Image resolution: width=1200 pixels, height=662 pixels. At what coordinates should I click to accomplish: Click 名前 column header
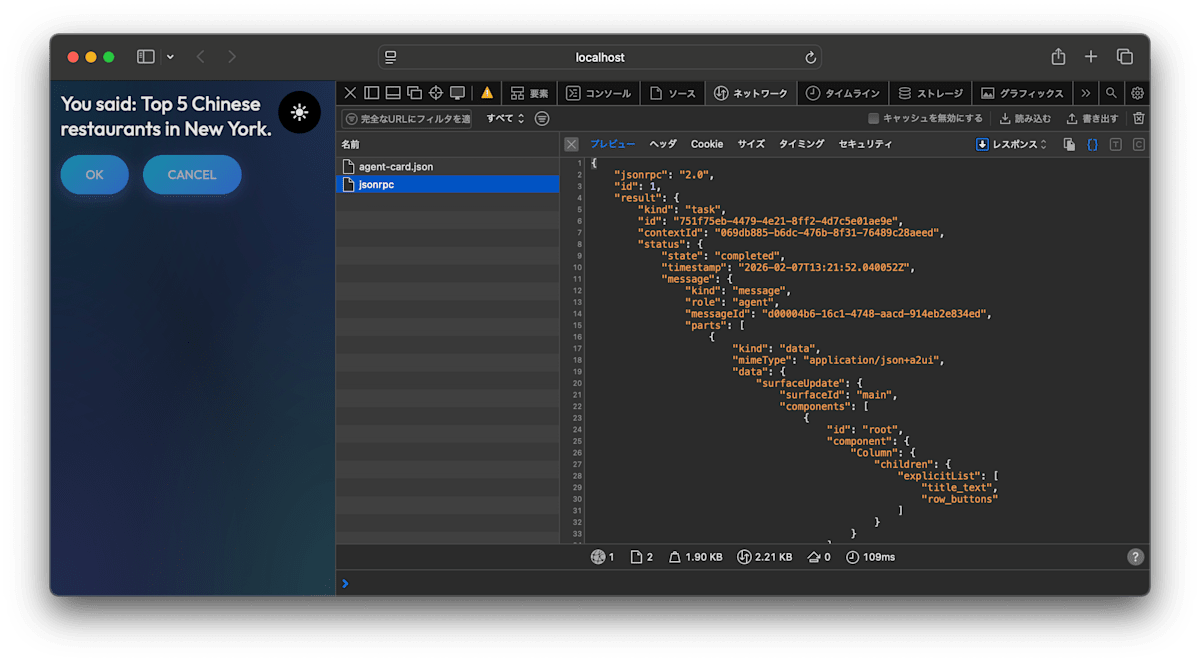click(447, 144)
